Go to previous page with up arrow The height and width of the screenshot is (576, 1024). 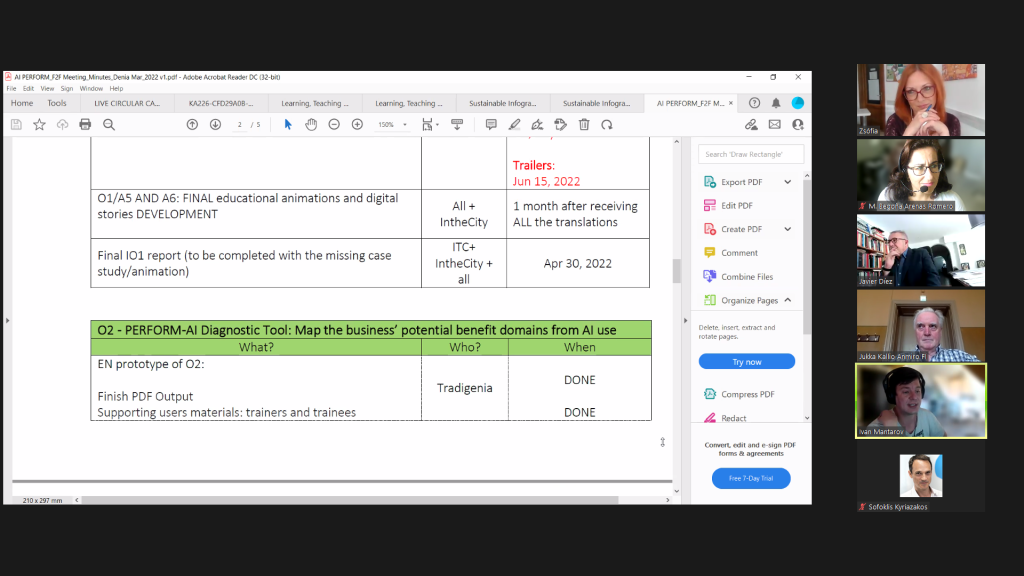click(192, 124)
